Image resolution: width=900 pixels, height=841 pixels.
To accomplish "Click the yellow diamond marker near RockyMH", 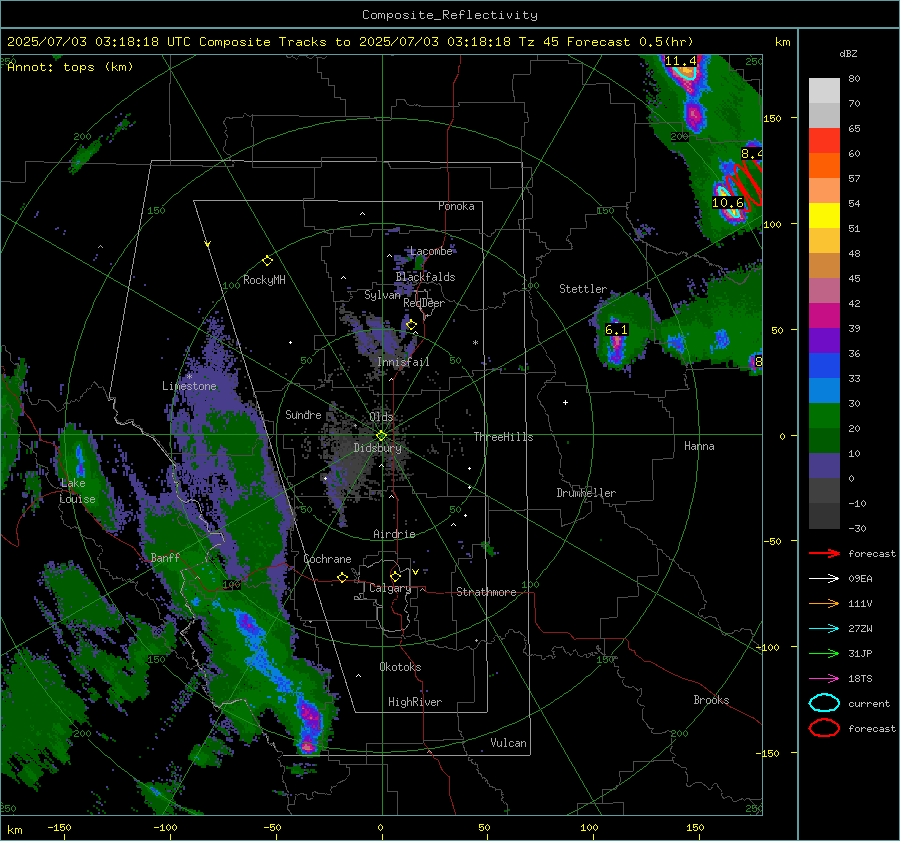I will click(x=267, y=261).
